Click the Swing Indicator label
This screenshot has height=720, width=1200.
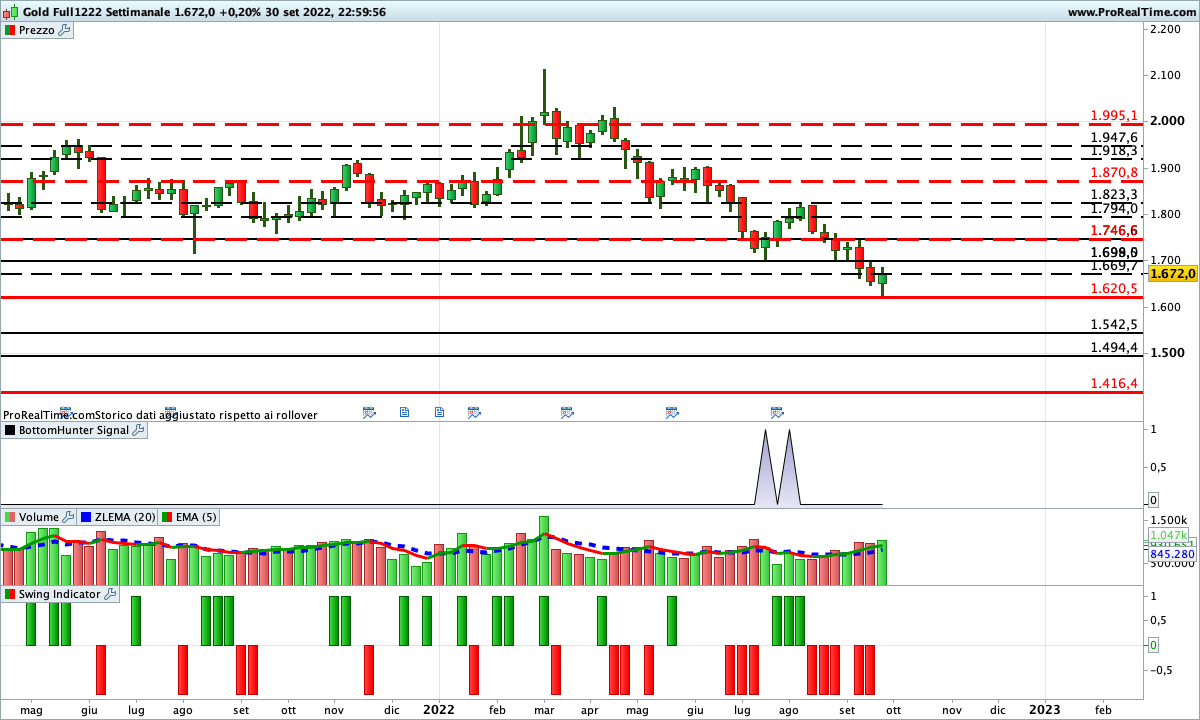click(59, 594)
